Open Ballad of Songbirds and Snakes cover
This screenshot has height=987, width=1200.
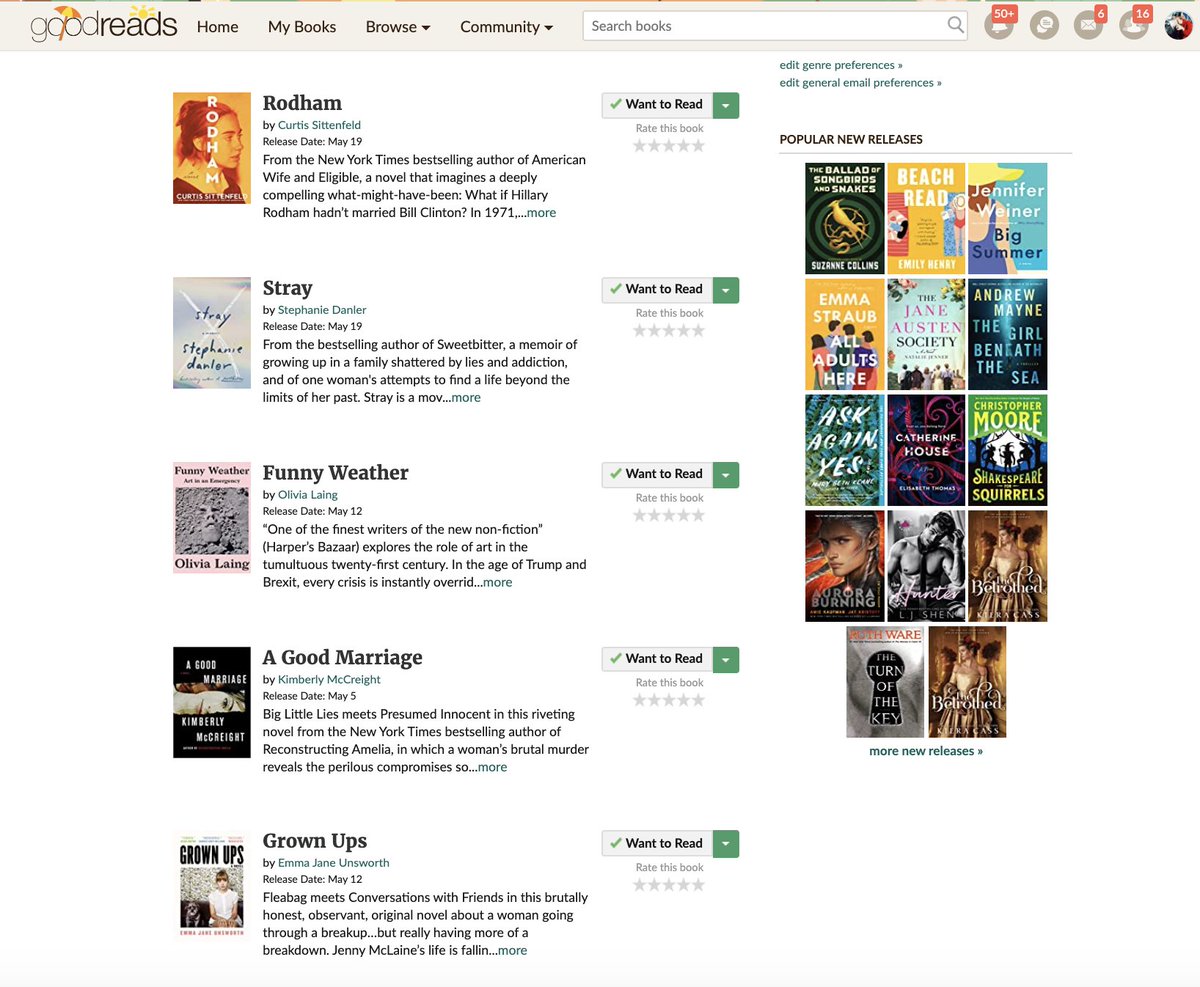(x=845, y=218)
